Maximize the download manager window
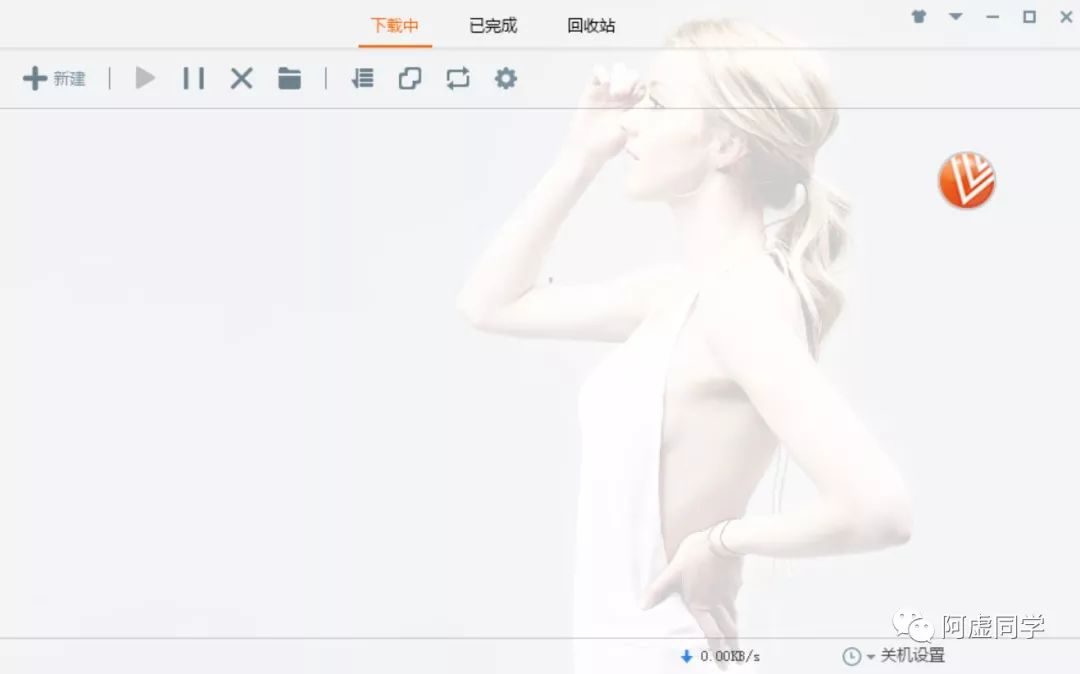The image size is (1080, 674). click(x=1029, y=16)
